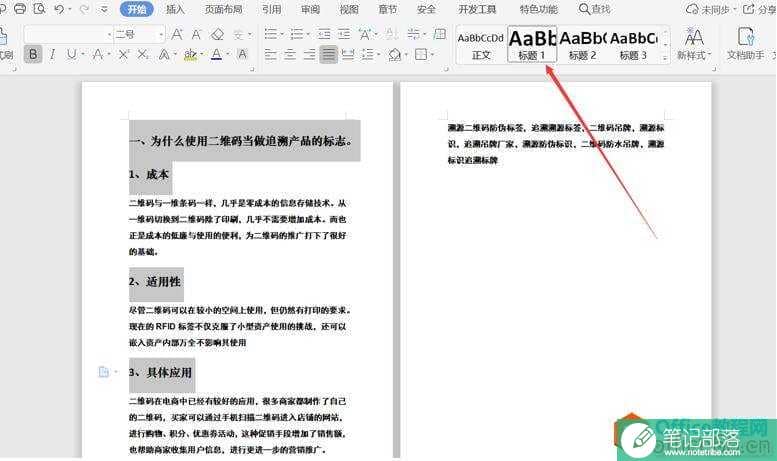Increase paragraph indent
The width and height of the screenshot is (777, 461).
[344, 34]
